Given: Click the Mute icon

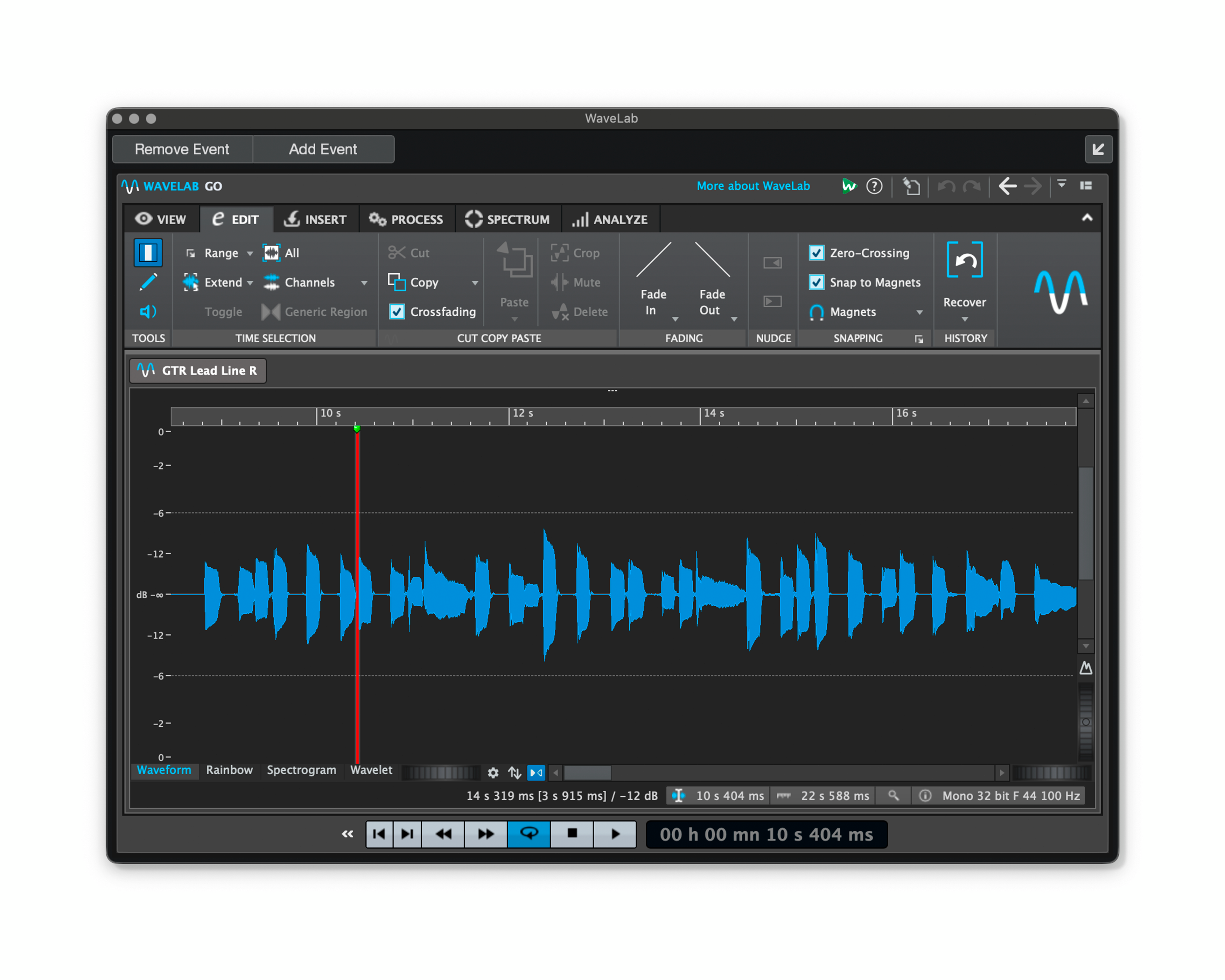Looking at the screenshot, I should tap(560, 282).
